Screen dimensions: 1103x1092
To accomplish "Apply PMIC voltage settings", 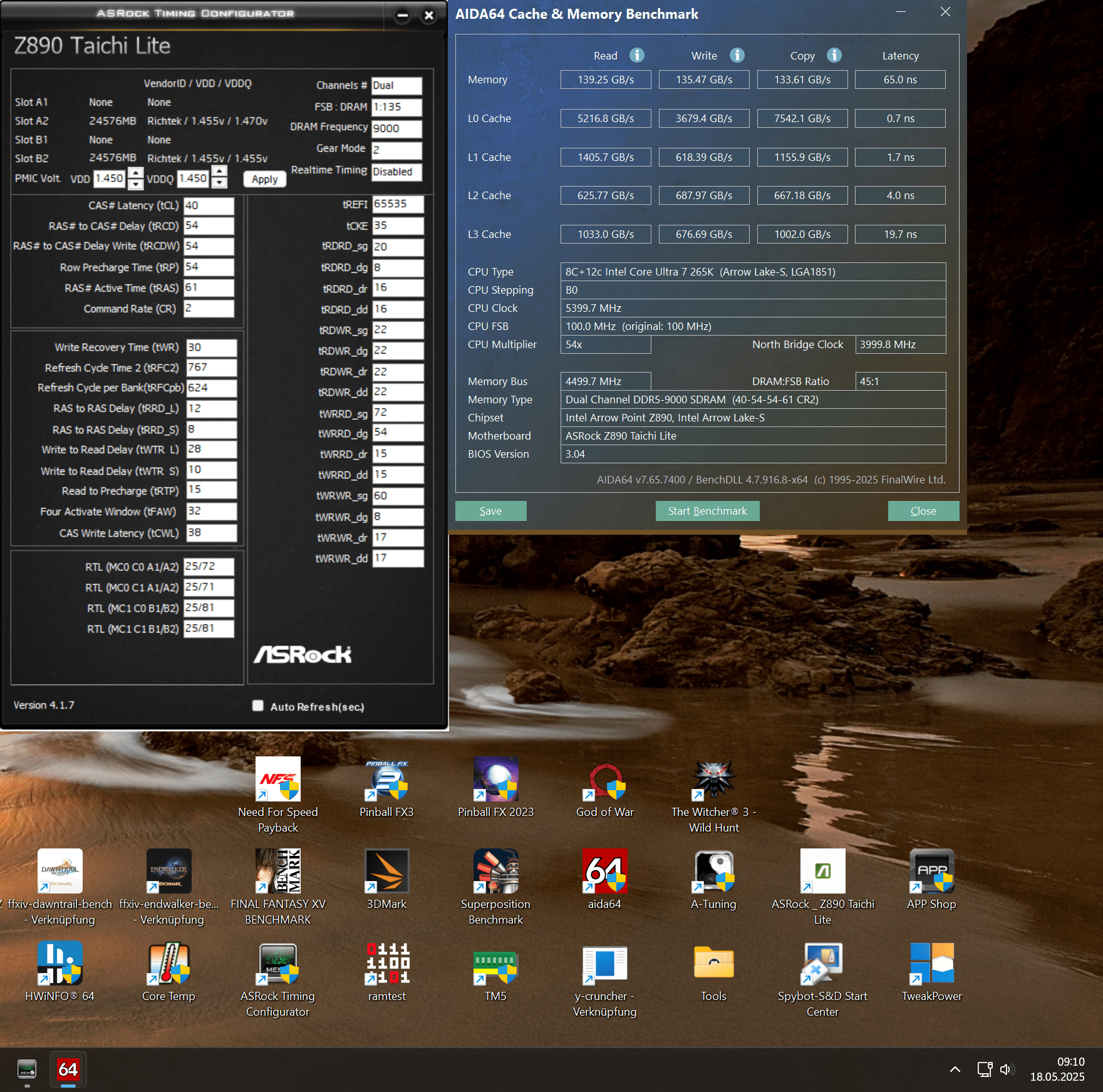I will coord(264,179).
